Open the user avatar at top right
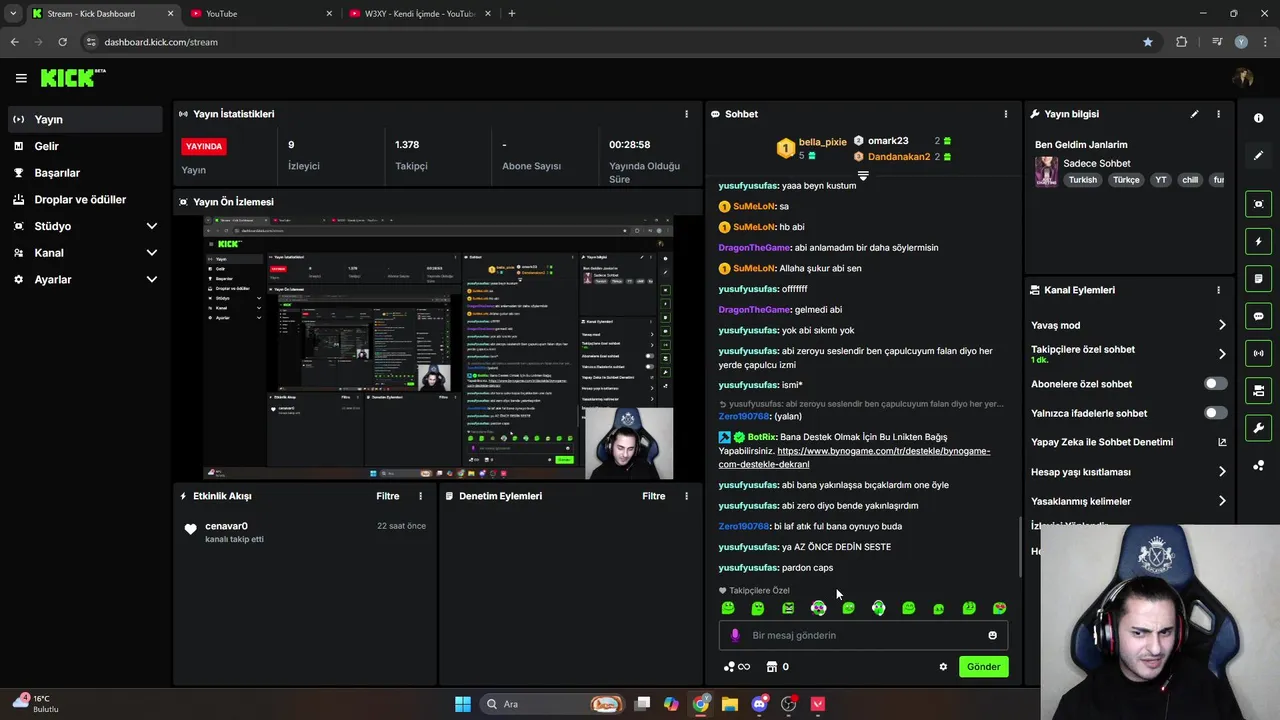1280x720 pixels. (1243, 78)
